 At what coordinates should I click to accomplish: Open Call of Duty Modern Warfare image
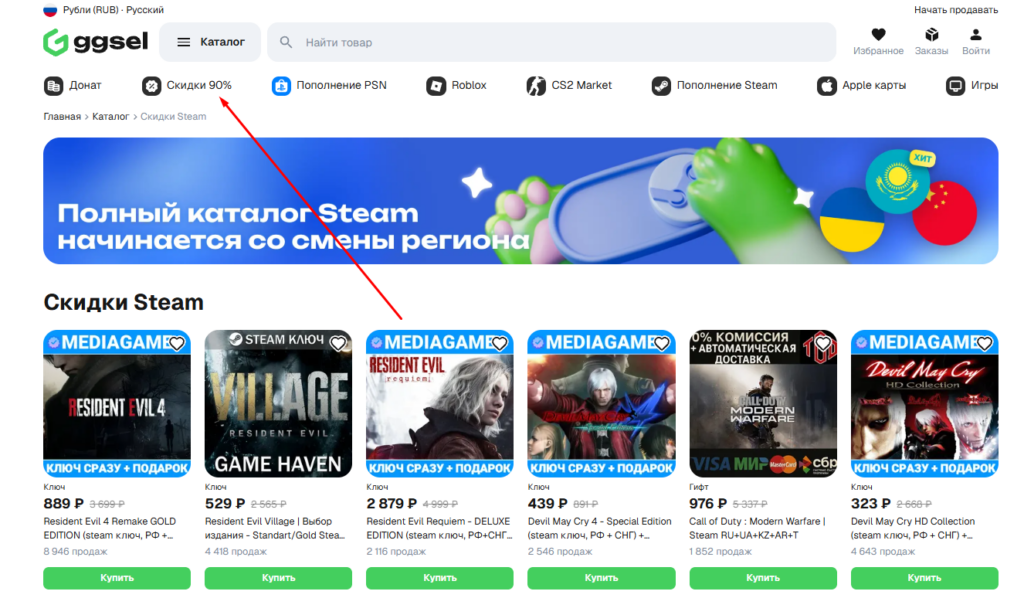point(763,403)
